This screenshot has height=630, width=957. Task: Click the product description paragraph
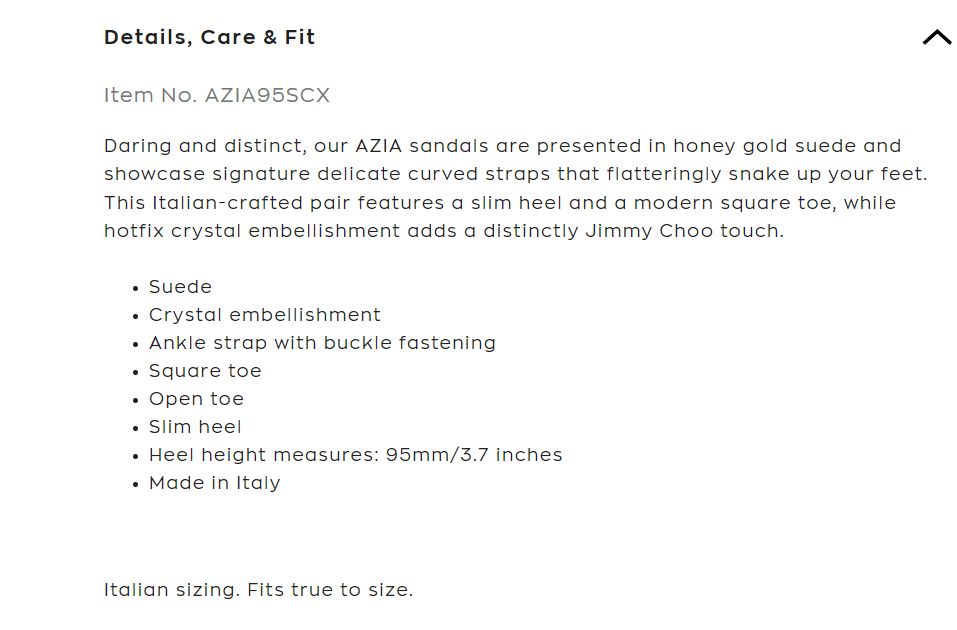tap(515, 189)
